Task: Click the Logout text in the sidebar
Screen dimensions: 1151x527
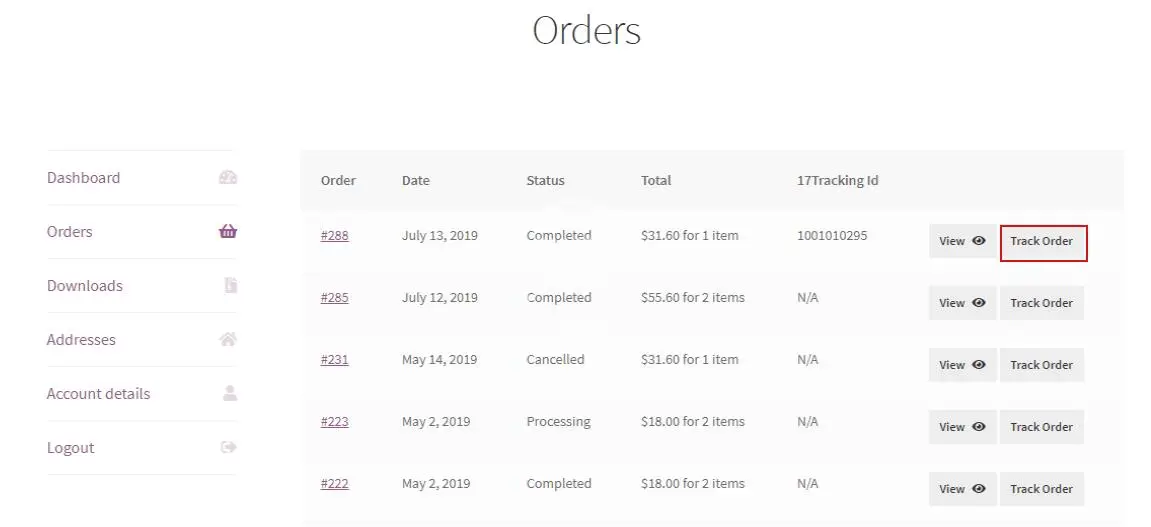Action: [71, 448]
